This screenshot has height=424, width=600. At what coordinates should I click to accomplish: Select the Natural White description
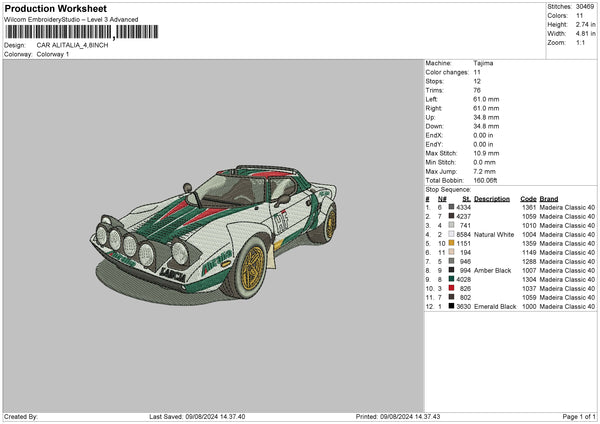click(x=494, y=235)
